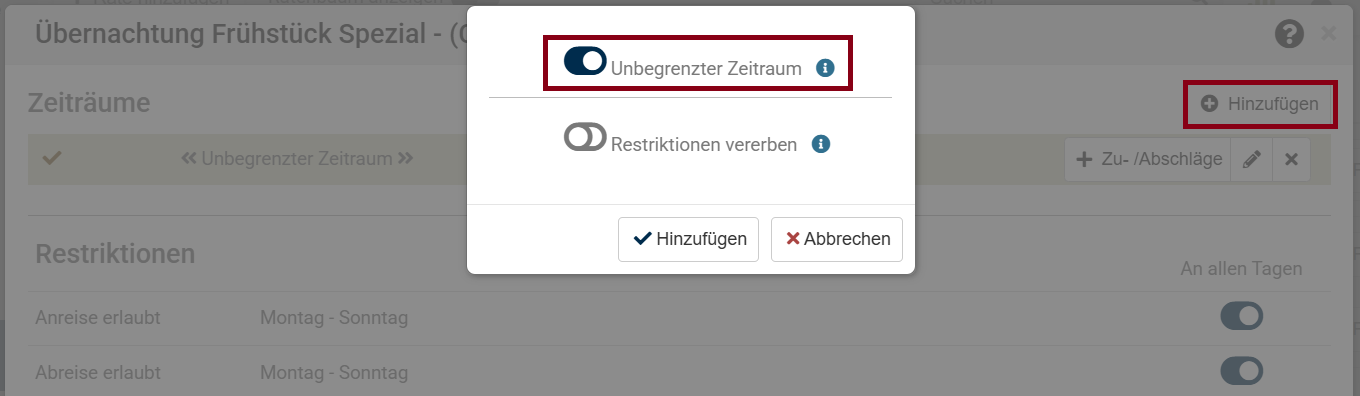Click left double-chevron of Unbegrenzter Zeitraum

pos(189,158)
